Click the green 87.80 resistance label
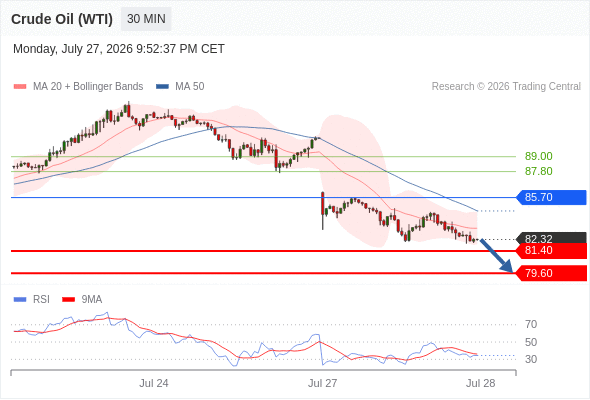The image size is (590, 400). point(539,171)
